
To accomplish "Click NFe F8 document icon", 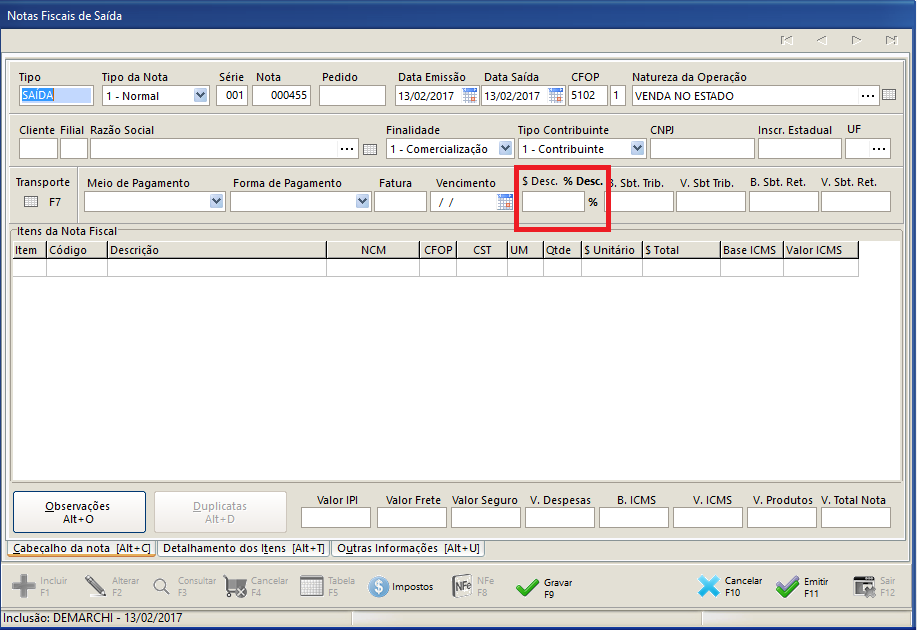I will (x=462, y=586).
